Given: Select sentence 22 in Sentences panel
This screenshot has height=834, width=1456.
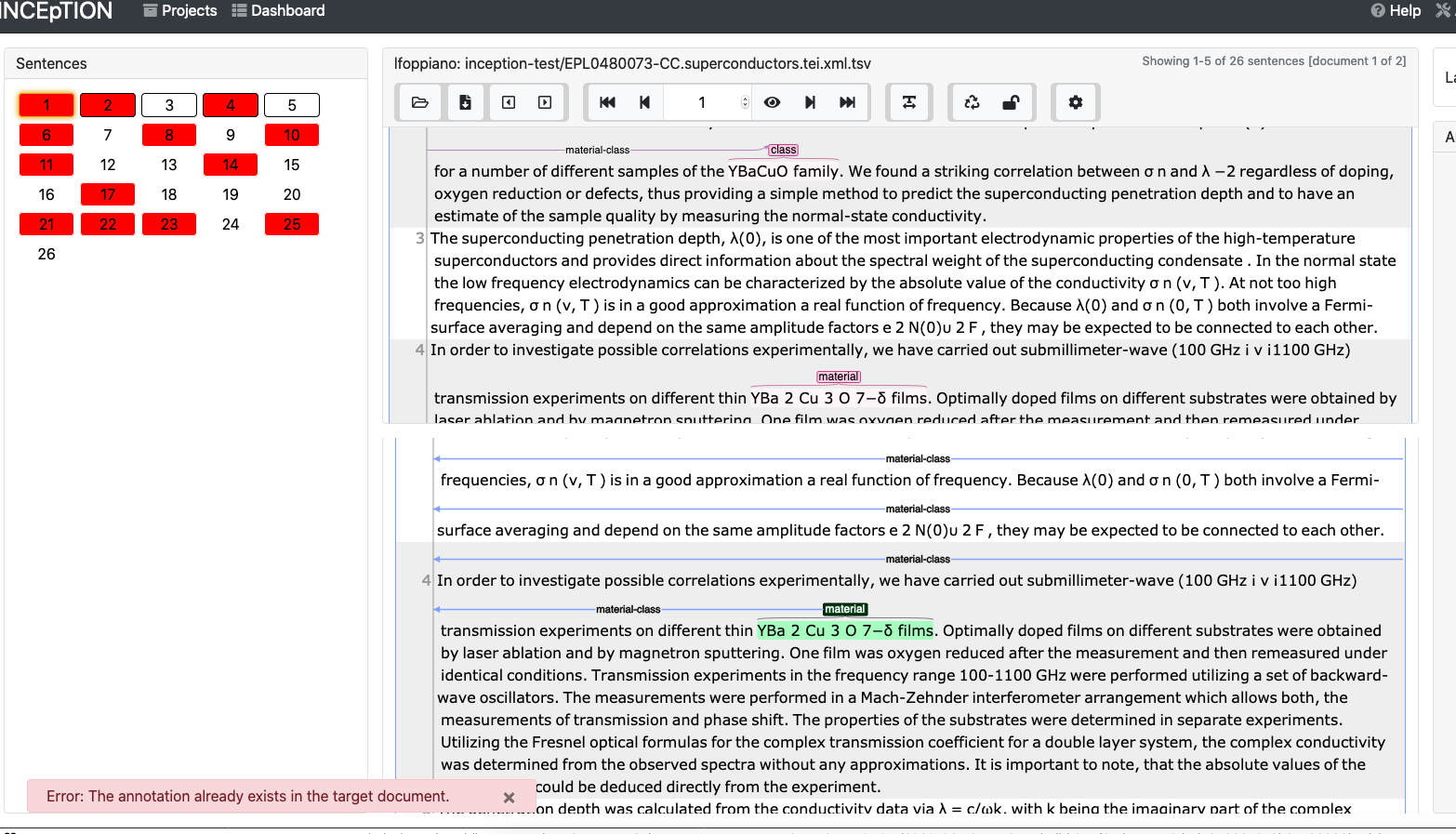Looking at the screenshot, I should (108, 224).
